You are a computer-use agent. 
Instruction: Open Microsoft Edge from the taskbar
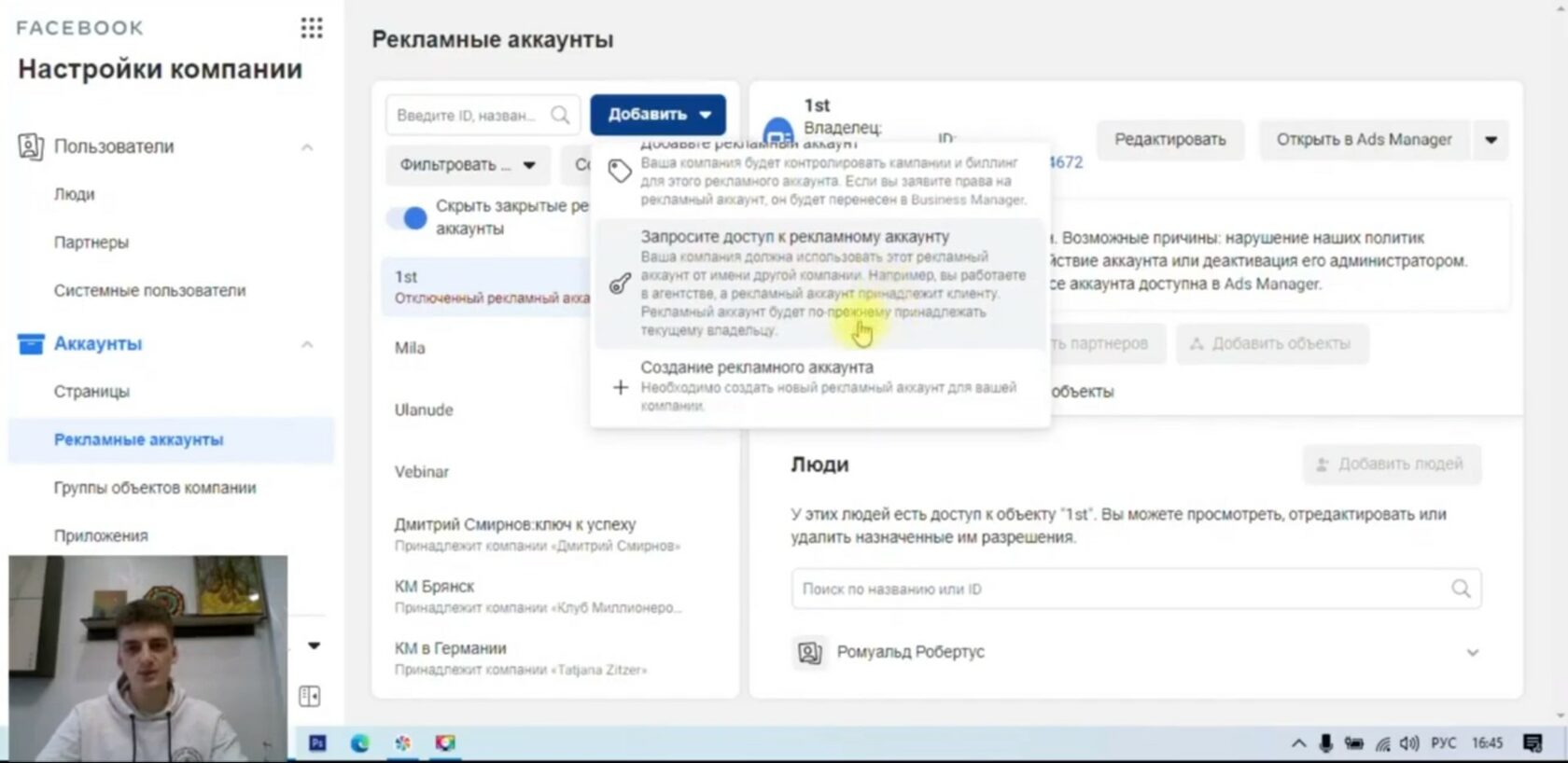tap(359, 742)
